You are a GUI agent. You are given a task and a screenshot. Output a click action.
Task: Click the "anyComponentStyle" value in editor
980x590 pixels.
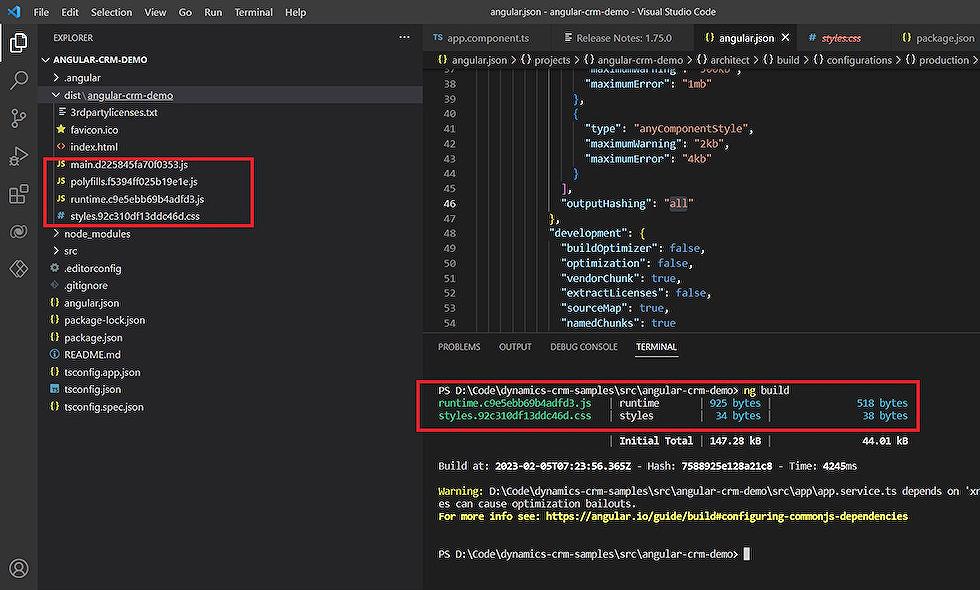[691, 129]
